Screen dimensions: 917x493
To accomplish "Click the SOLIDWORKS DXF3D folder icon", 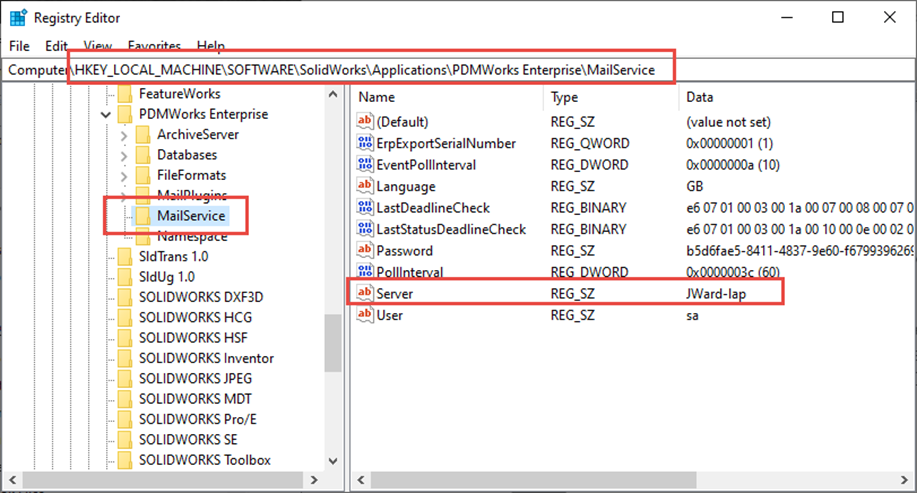I will click(x=125, y=297).
